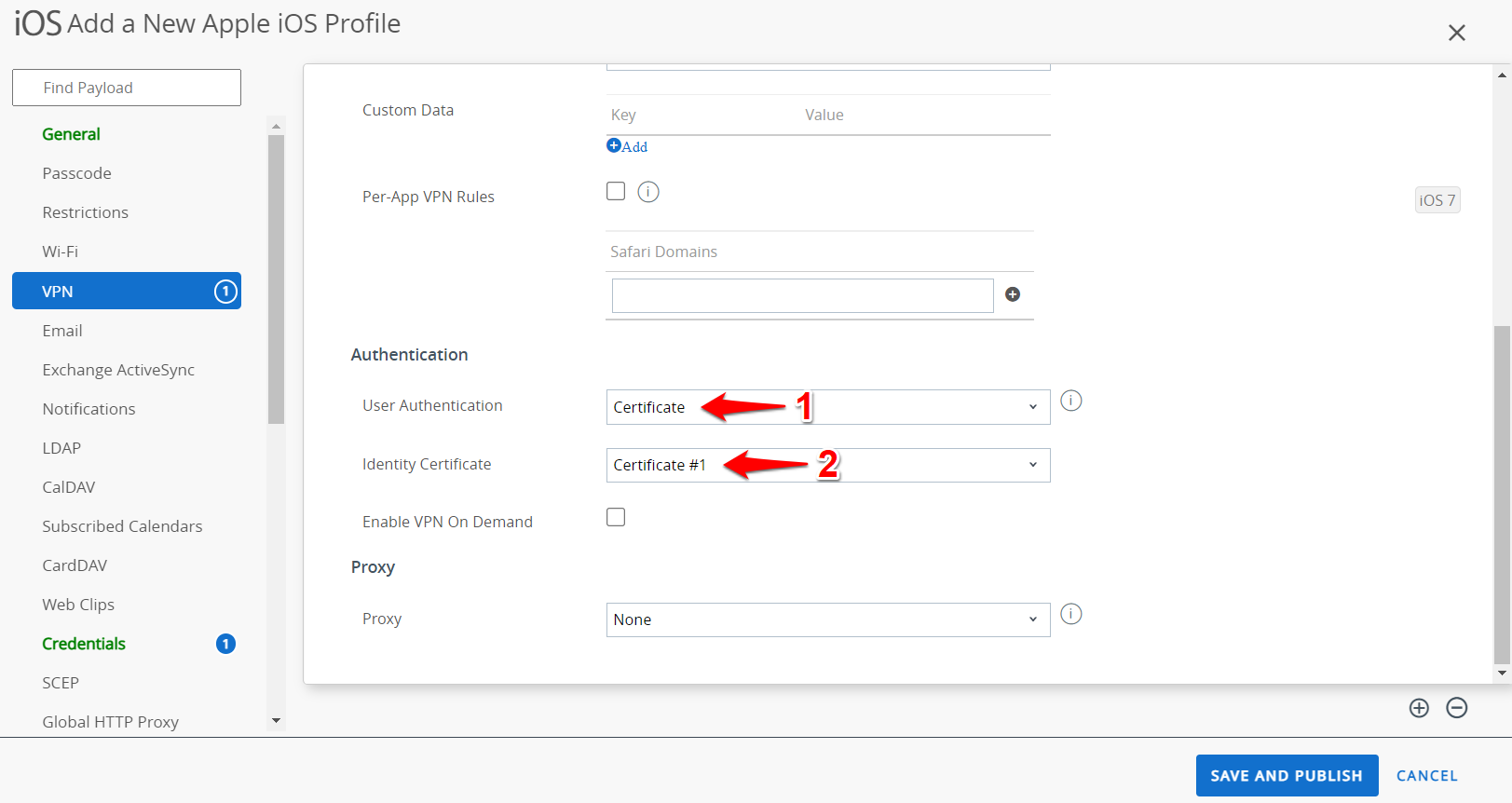
Task: Click the VPN payload count badge
Action: point(225,292)
